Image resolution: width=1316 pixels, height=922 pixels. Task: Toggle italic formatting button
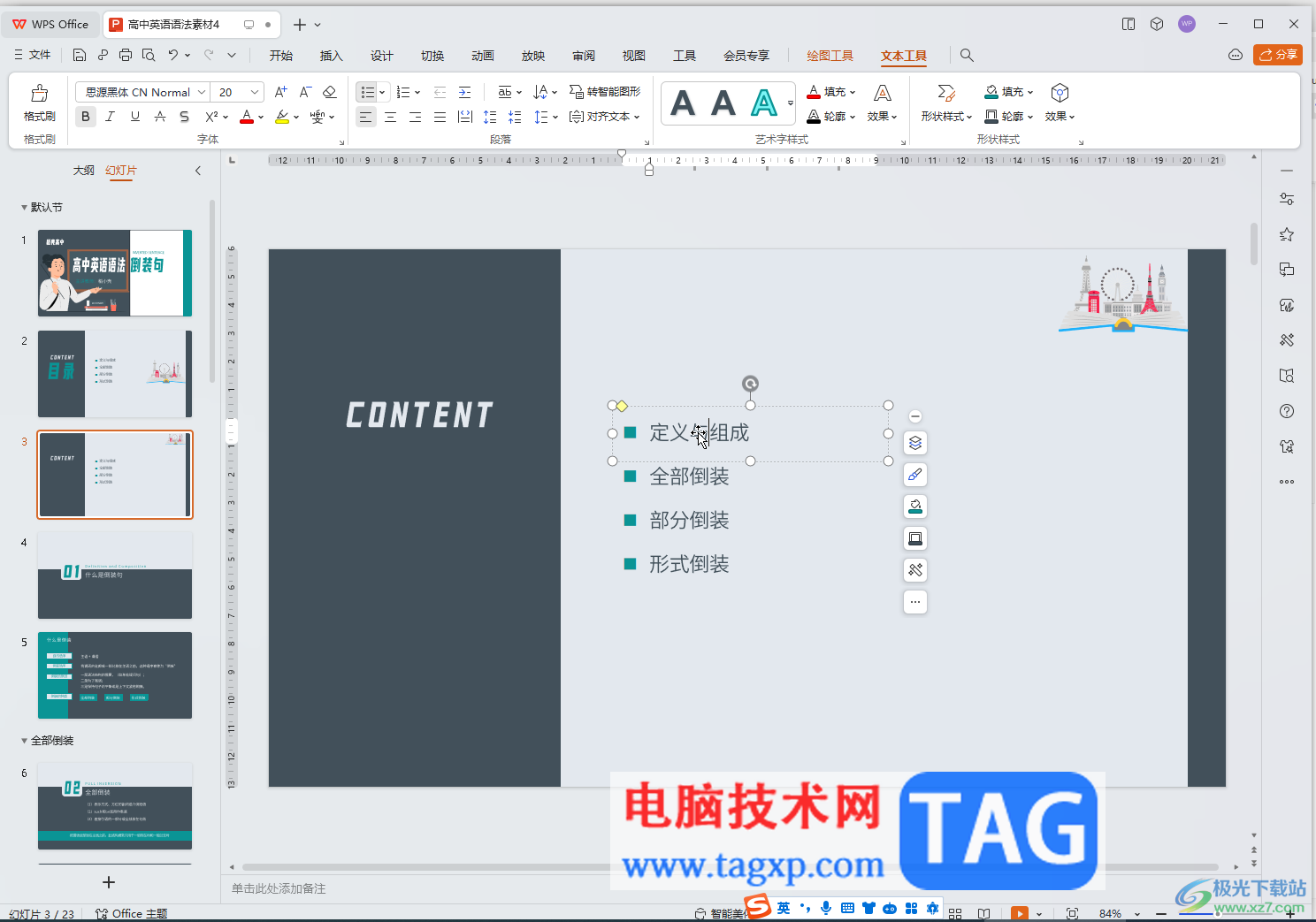click(x=111, y=117)
